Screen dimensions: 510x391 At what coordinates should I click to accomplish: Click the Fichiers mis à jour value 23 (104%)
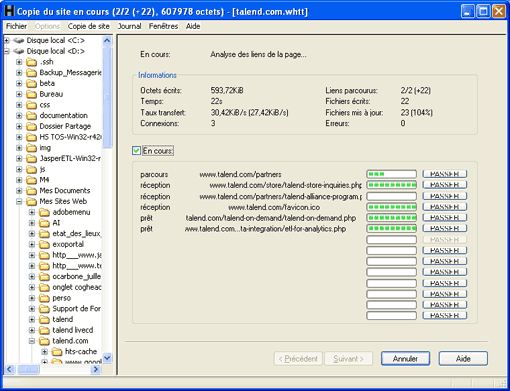tap(417, 113)
